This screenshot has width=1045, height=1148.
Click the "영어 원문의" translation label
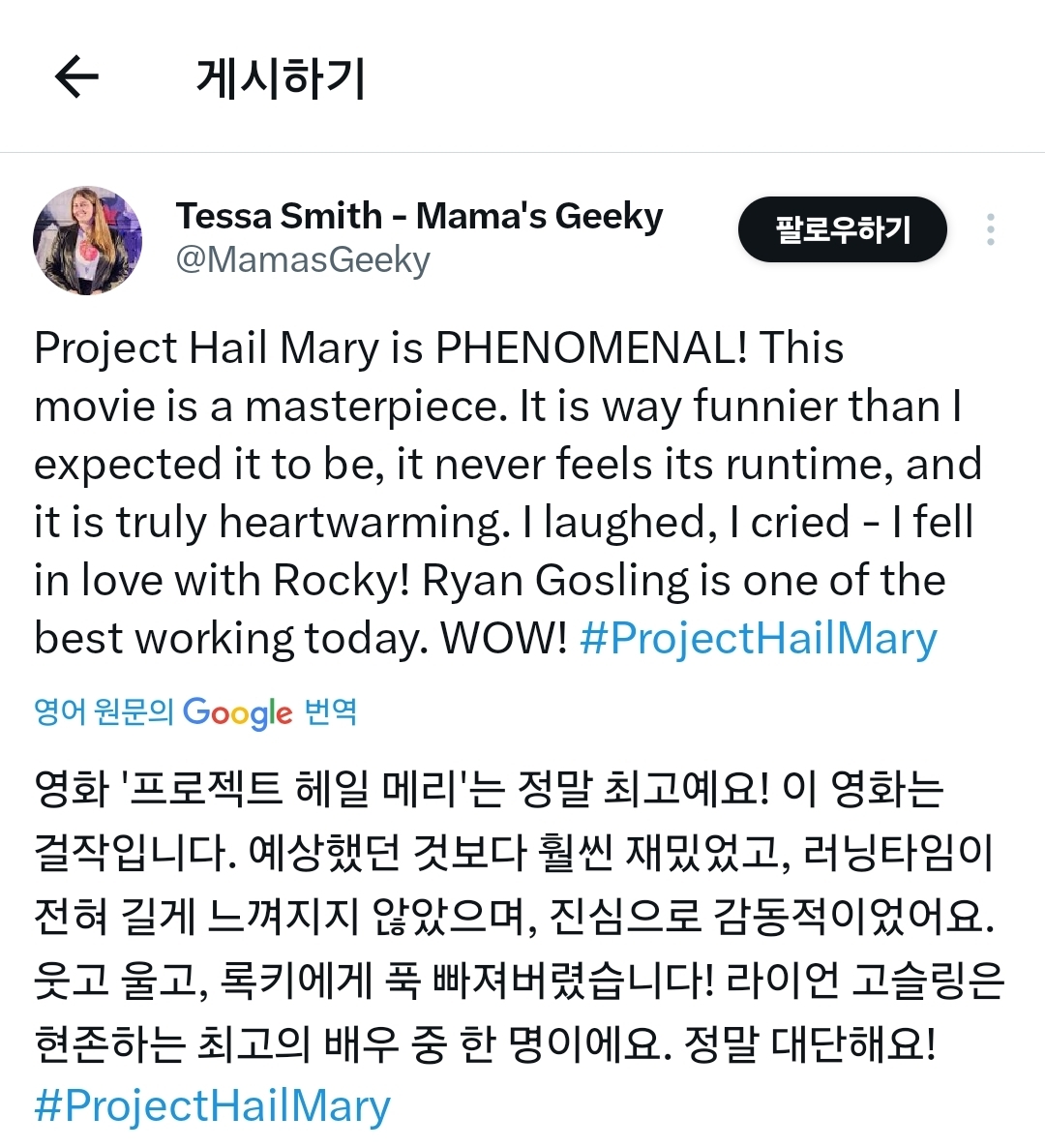click(x=104, y=712)
